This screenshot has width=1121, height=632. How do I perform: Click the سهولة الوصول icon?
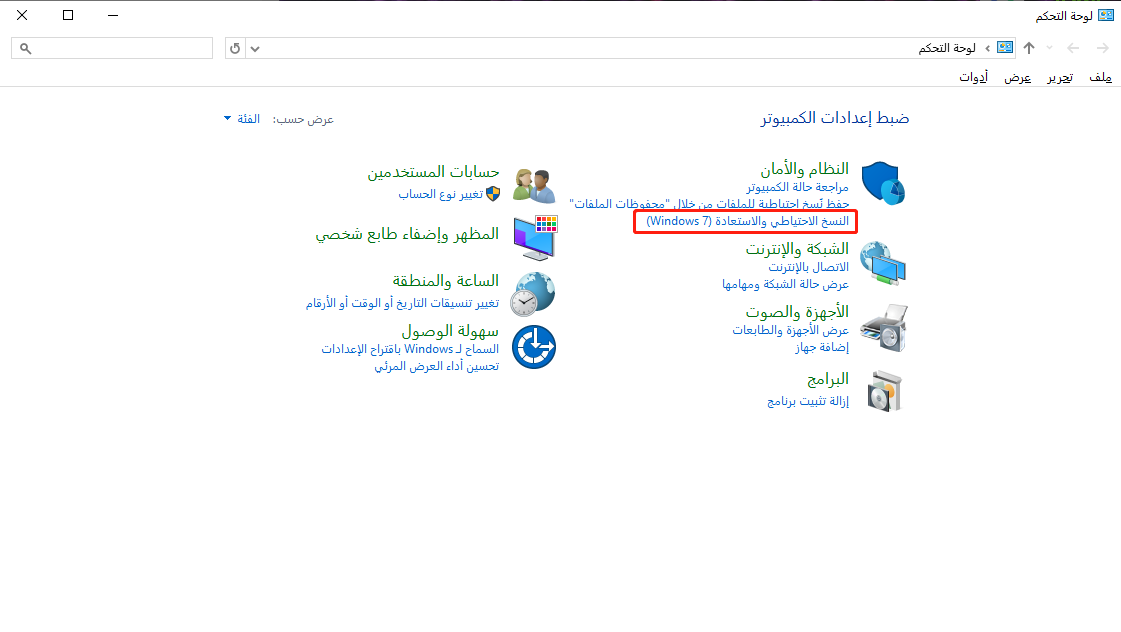[x=533, y=346]
